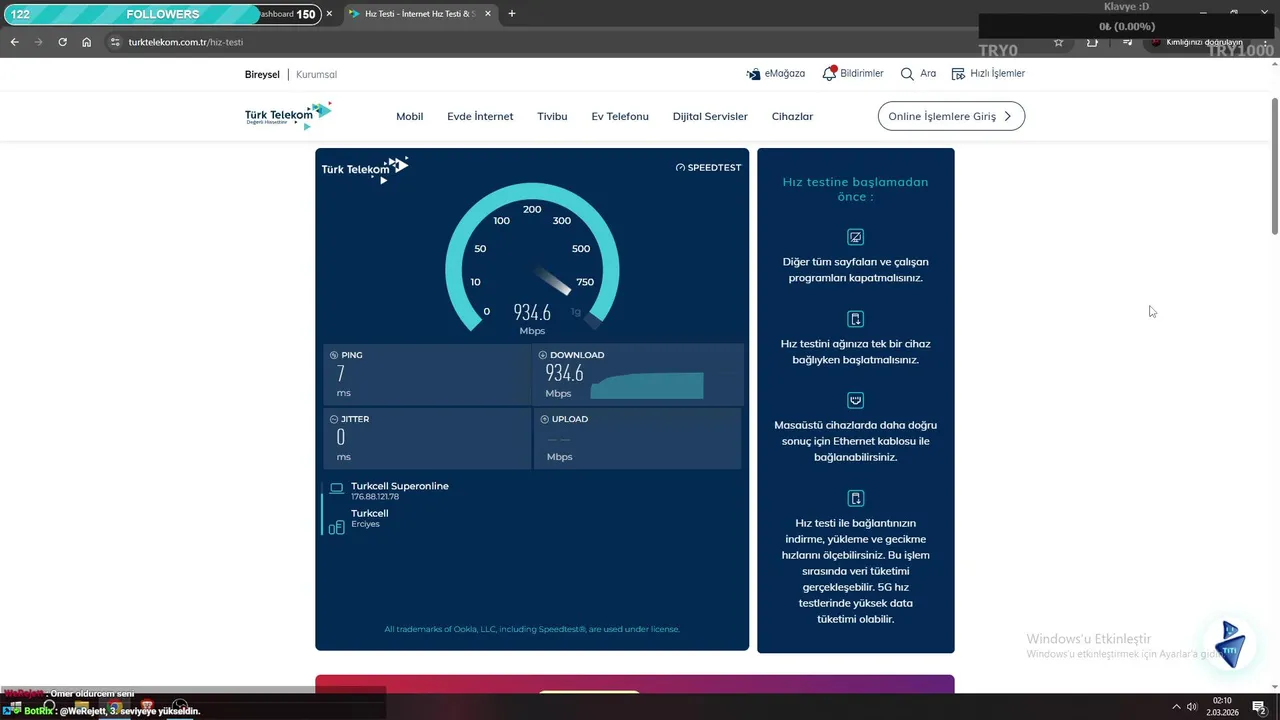Click the server icon beside Turkcell Erciyes
Screen dimensions: 1280x720
[337, 526]
